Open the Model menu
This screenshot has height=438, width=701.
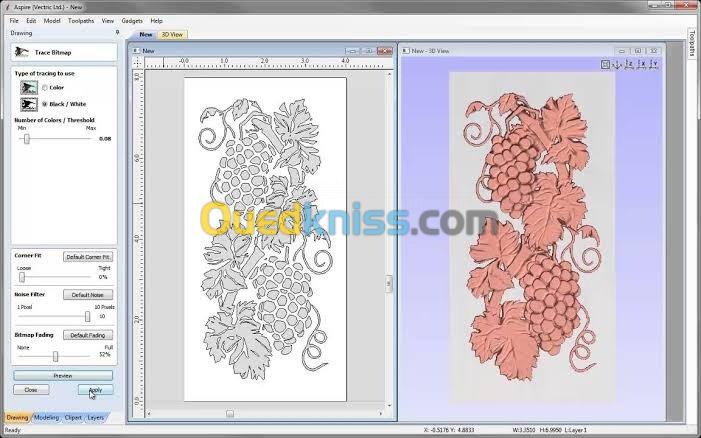pos(52,21)
